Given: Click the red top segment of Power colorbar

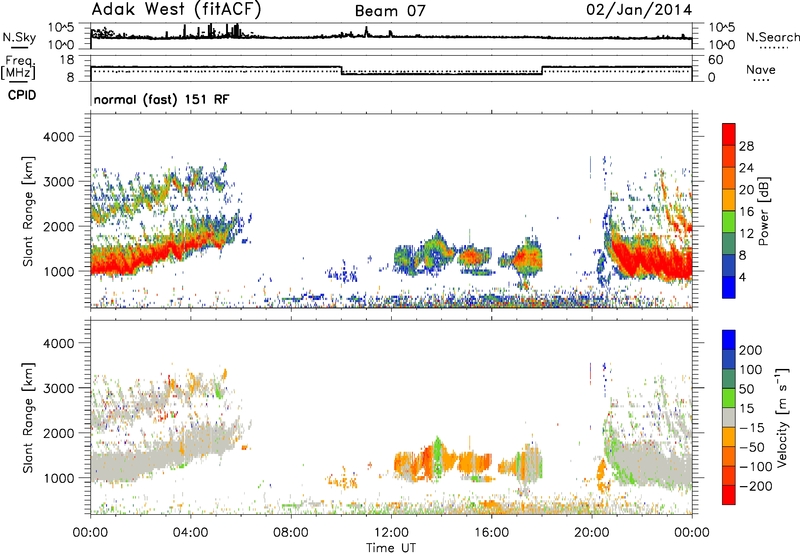Looking at the screenshot, I should click(729, 133).
